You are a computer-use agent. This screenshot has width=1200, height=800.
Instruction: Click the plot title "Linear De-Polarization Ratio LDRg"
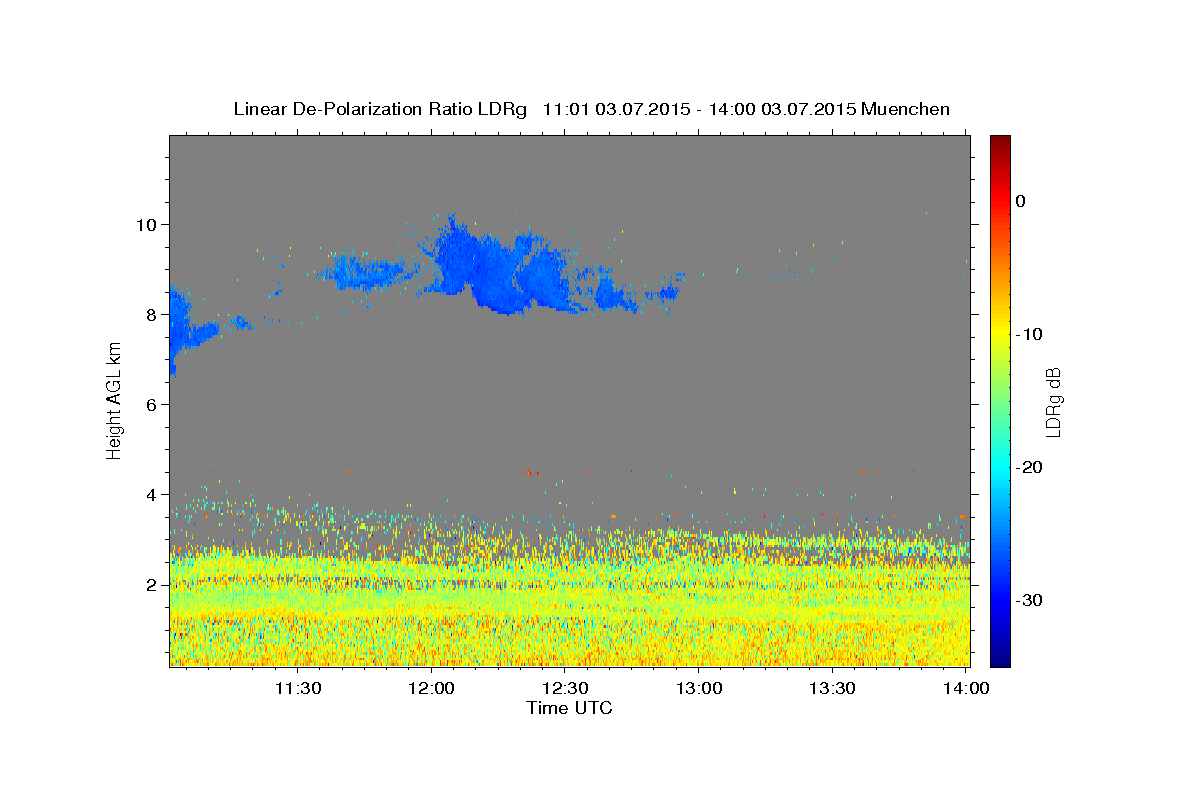coord(380,109)
